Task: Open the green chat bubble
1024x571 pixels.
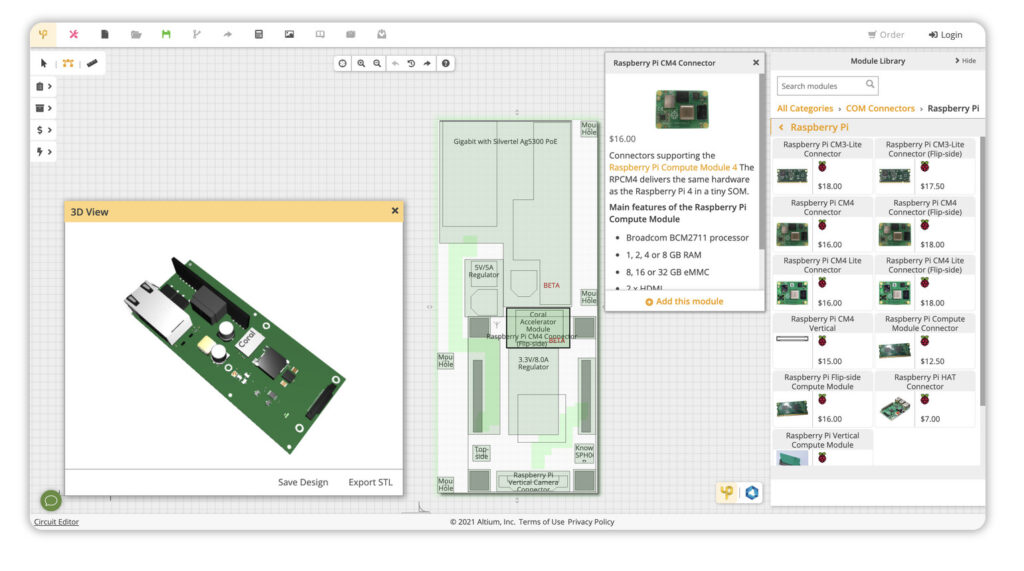Action: [x=51, y=500]
